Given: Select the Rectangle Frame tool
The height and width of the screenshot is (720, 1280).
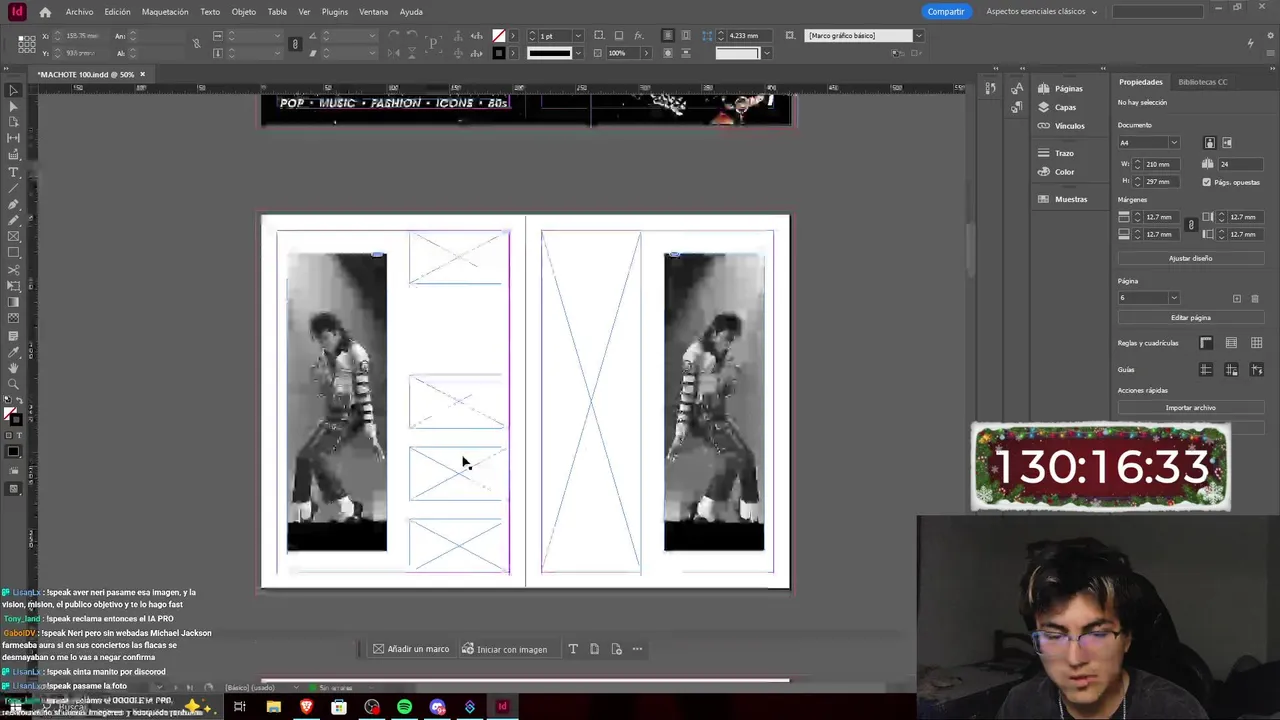Looking at the screenshot, I should 13,237.
